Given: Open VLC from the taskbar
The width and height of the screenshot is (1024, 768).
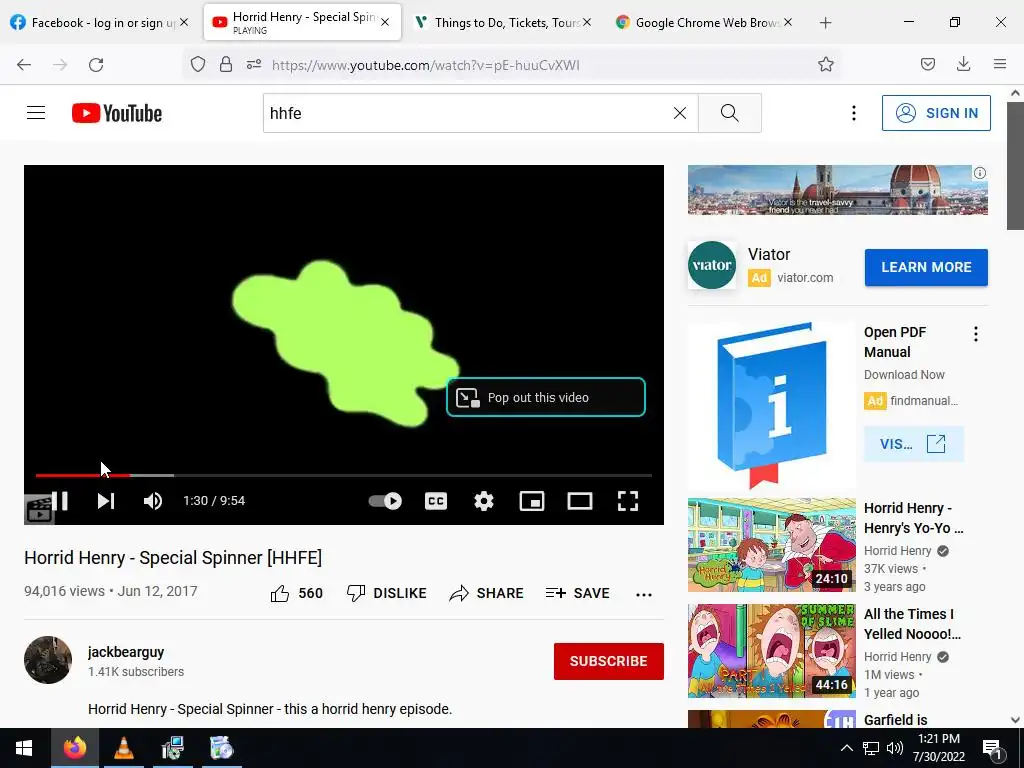Looking at the screenshot, I should coord(123,748).
